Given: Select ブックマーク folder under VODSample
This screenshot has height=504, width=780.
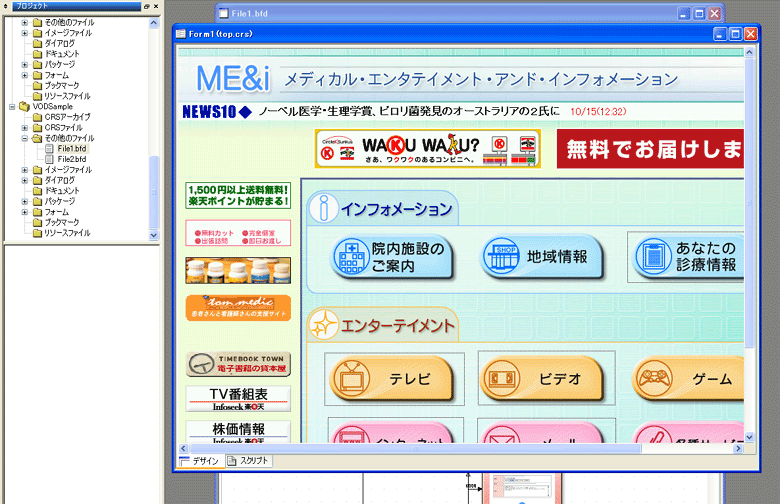Looking at the screenshot, I should pyautogui.click(x=61, y=222).
